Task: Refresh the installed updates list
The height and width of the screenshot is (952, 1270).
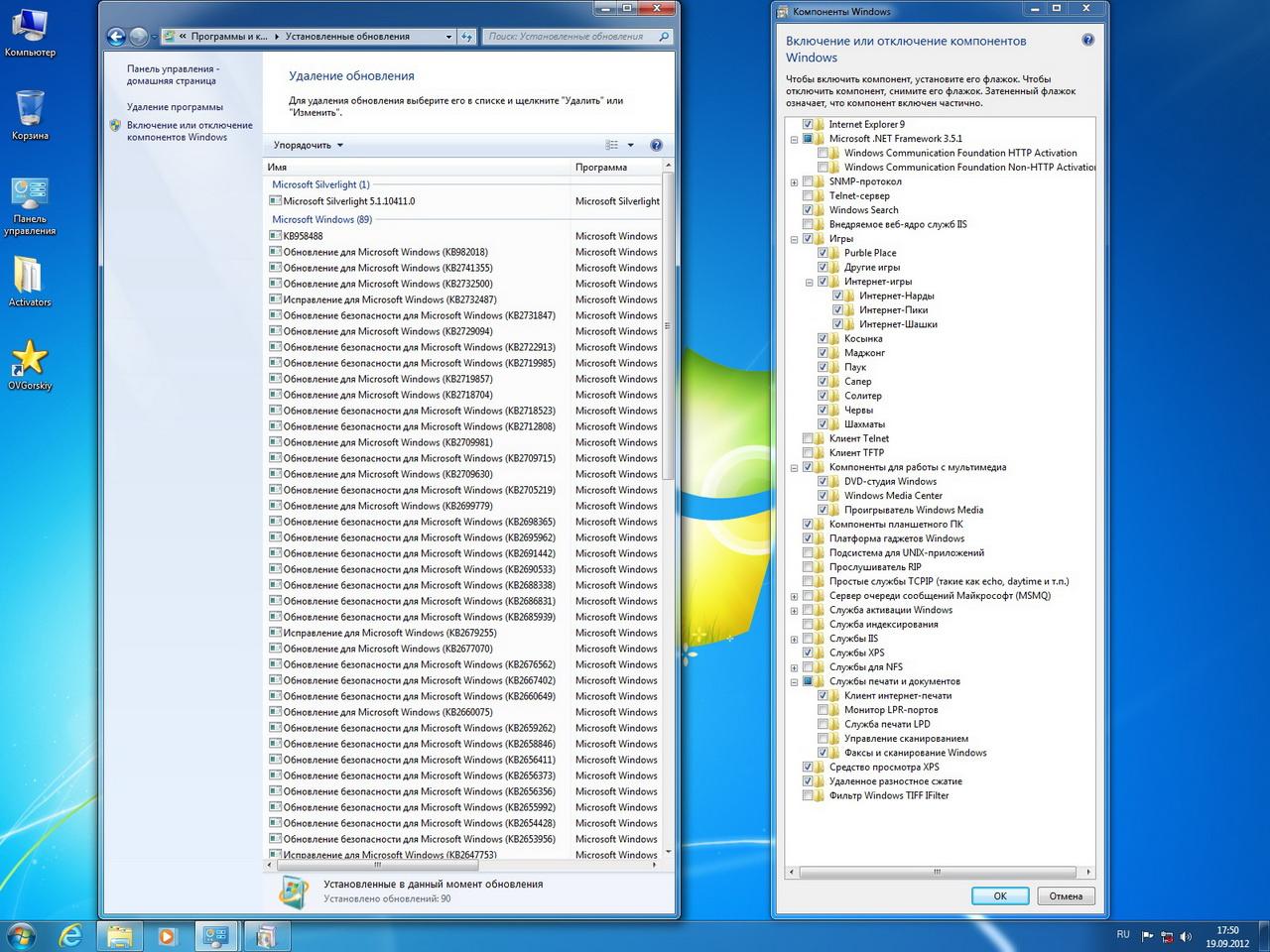Action: (467, 37)
